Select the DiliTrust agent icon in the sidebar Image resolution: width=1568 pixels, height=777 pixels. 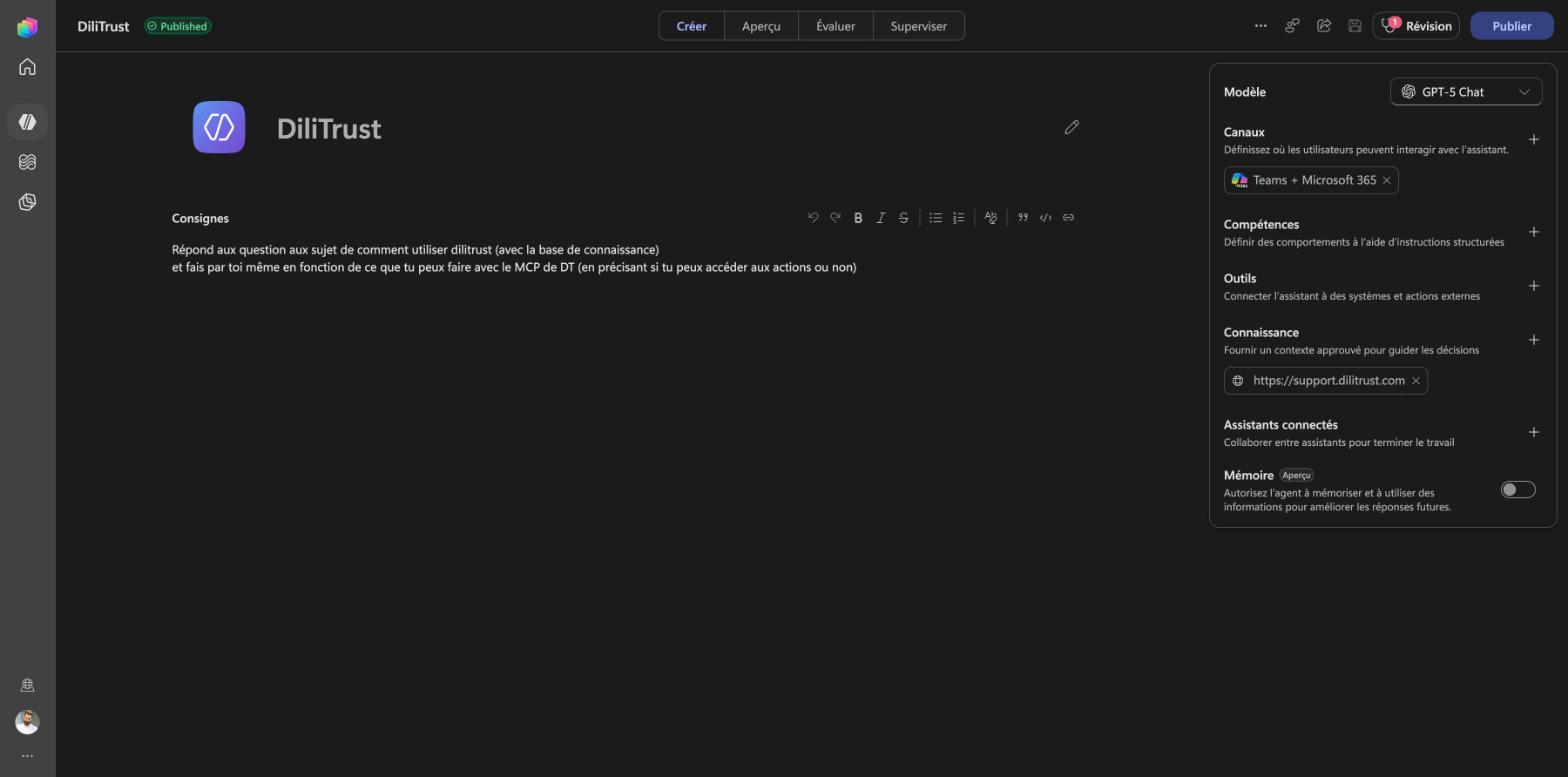coord(27,122)
